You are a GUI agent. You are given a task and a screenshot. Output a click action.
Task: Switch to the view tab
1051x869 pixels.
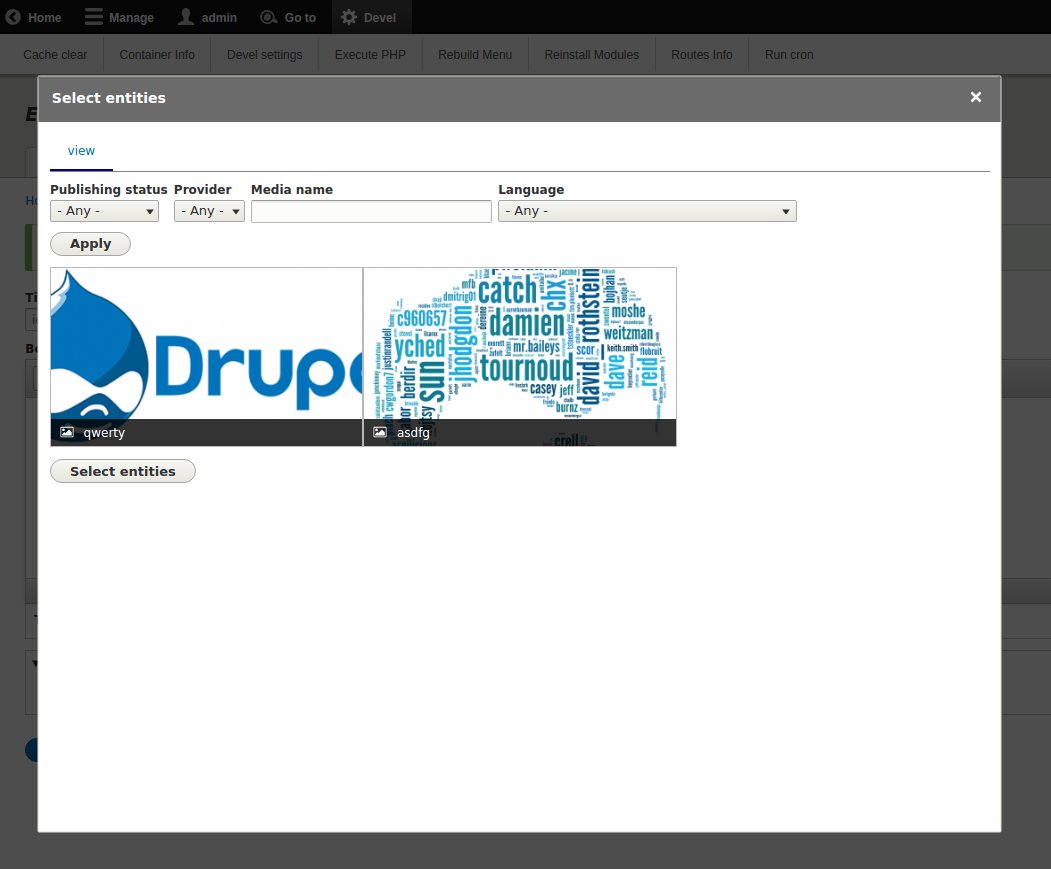click(x=81, y=151)
